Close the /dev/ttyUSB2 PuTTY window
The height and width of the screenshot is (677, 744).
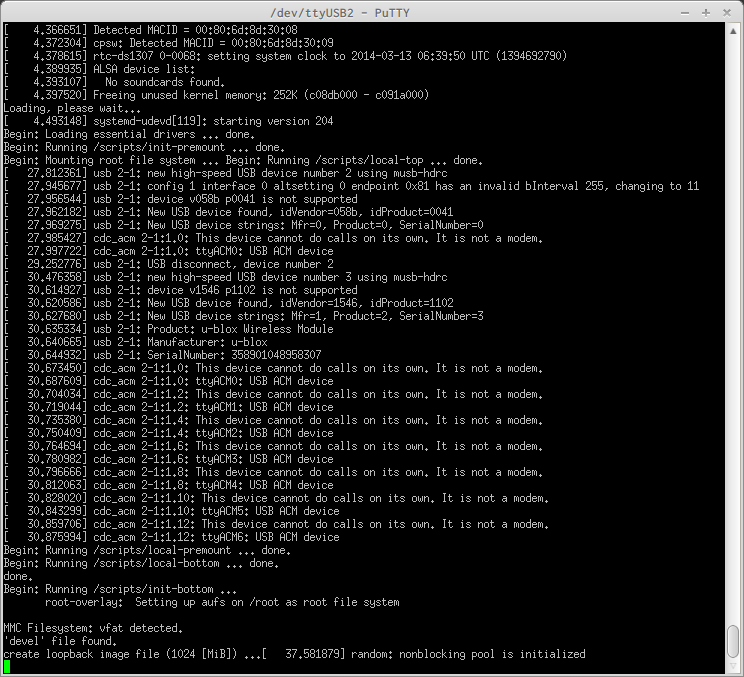click(x=726, y=13)
